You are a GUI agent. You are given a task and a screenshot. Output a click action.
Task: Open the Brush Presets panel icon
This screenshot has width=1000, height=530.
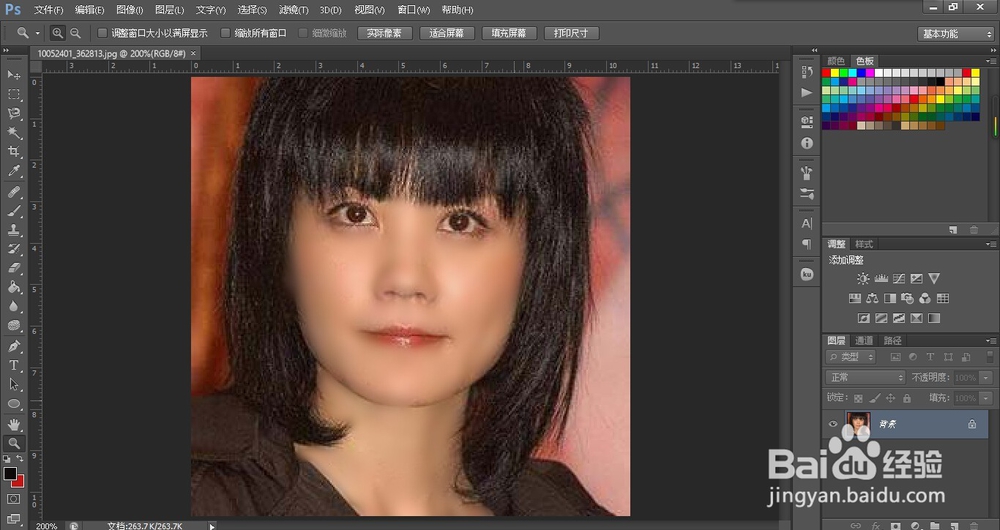[807, 193]
